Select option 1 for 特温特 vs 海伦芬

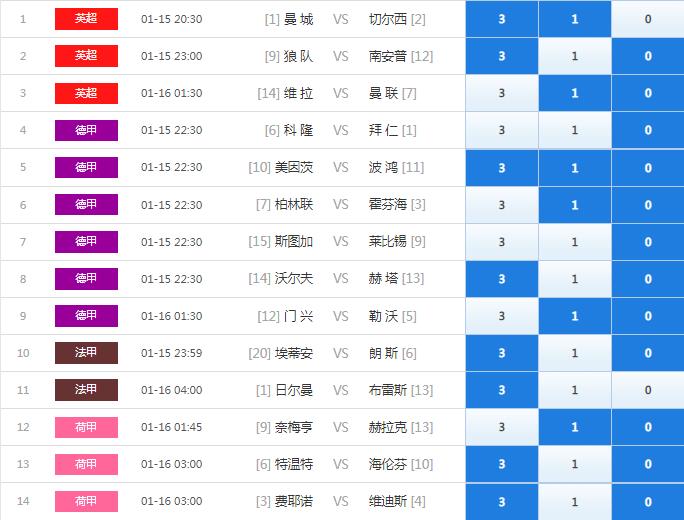coord(575,464)
